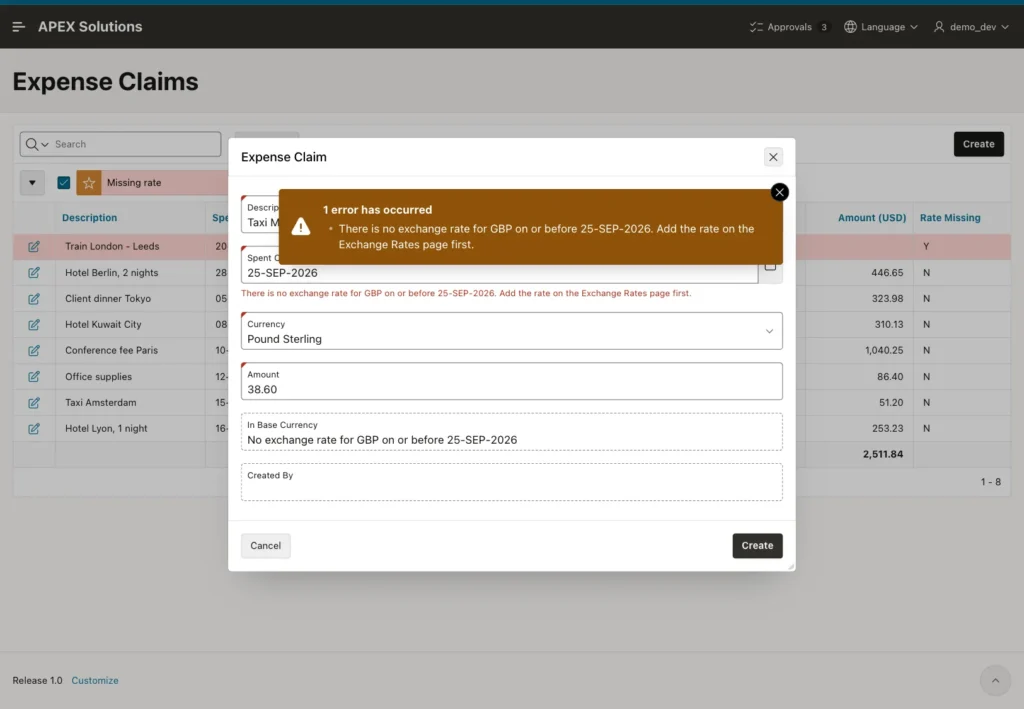Open the Currency dropdown
Screen dimensions: 1024x709
pyautogui.click(x=511, y=331)
